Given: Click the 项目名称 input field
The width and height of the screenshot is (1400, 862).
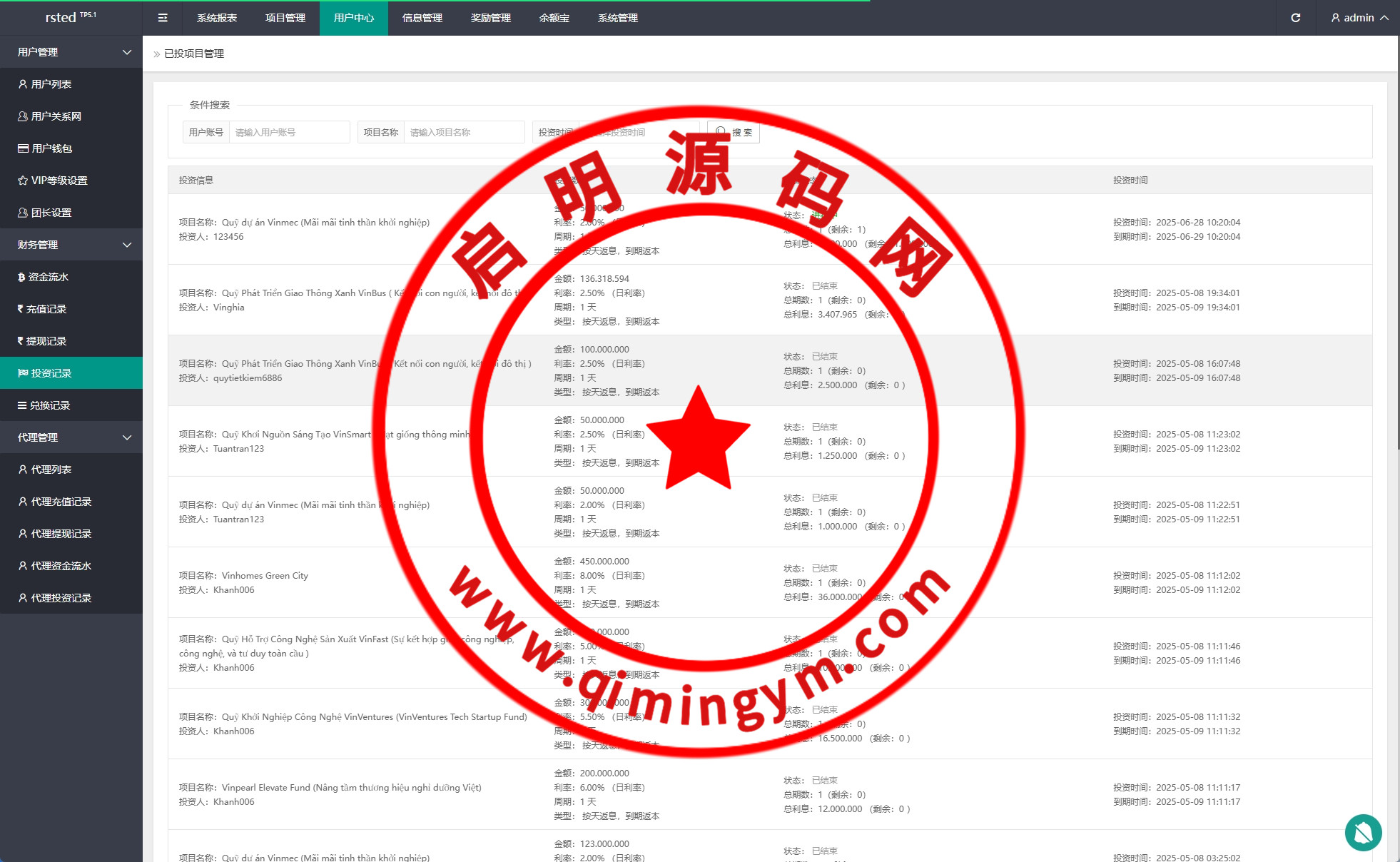Looking at the screenshot, I should click(x=463, y=133).
